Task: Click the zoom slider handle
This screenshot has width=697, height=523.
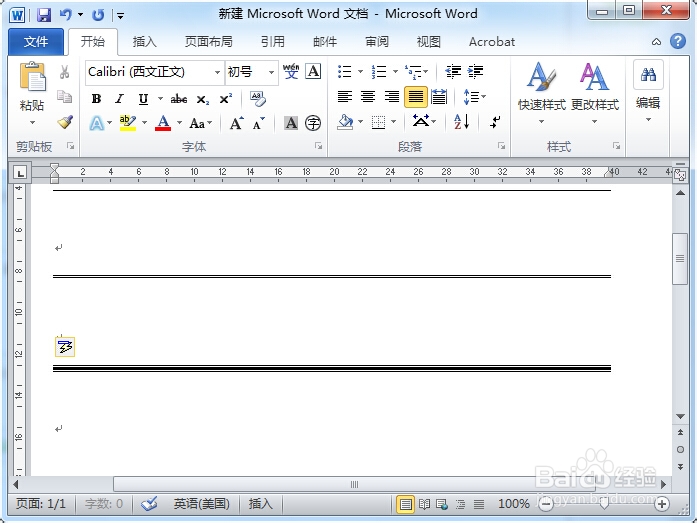Action: click(x=604, y=504)
